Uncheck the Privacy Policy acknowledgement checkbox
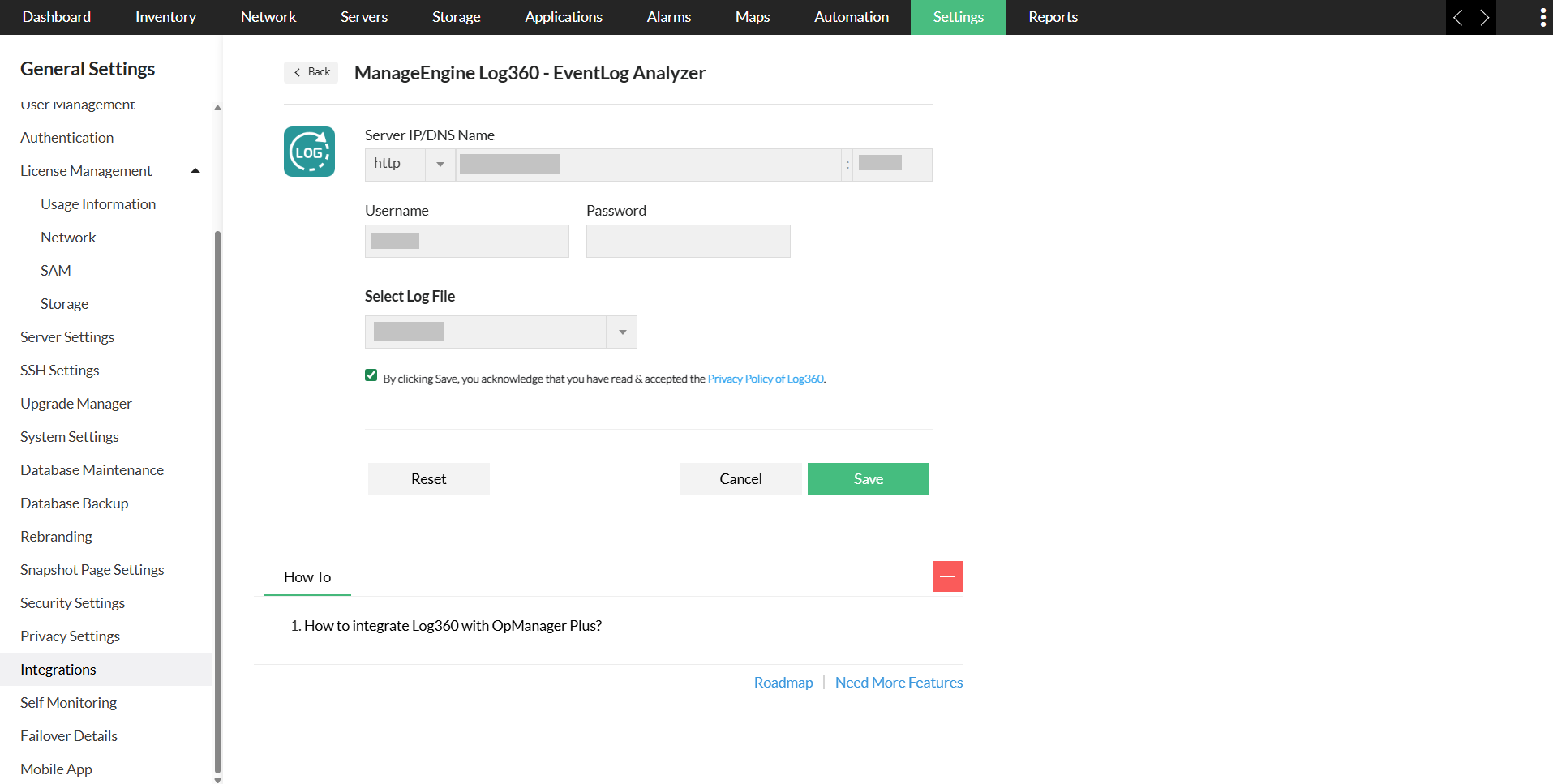 [371, 375]
